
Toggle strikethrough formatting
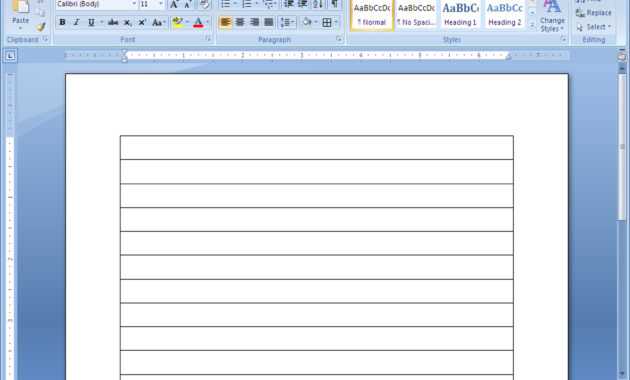(x=113, y=22)
